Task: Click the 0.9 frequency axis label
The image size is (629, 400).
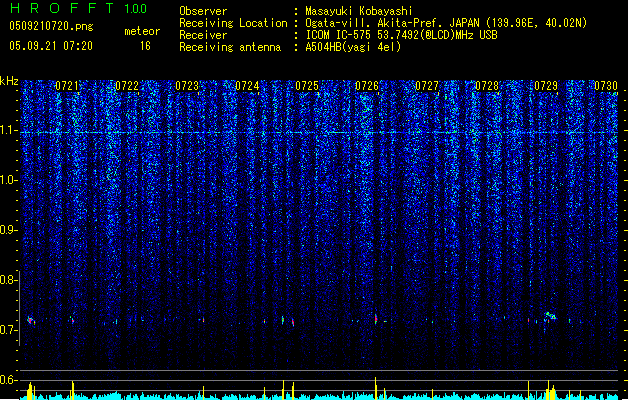Action: point(8,230)
